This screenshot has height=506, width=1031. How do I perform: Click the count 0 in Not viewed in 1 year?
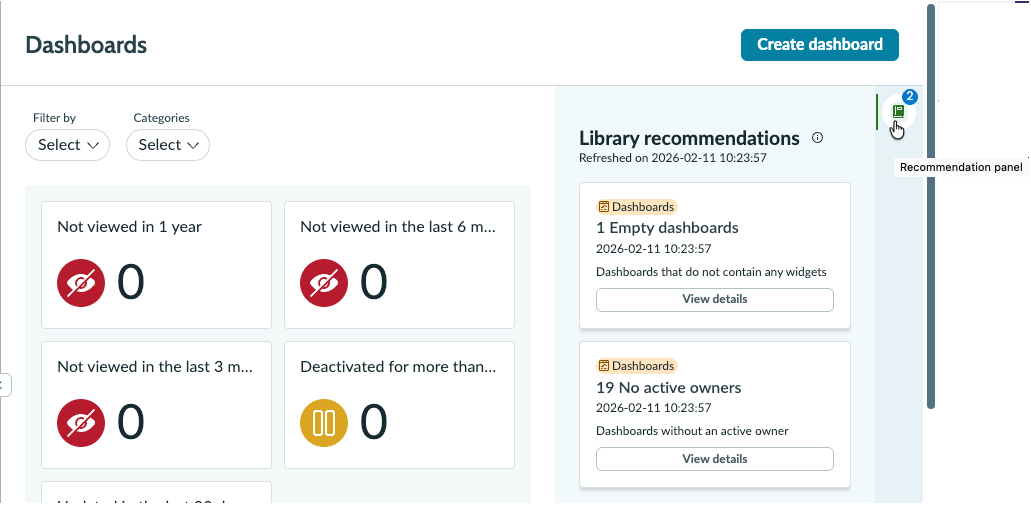click(x=131, y=283)
